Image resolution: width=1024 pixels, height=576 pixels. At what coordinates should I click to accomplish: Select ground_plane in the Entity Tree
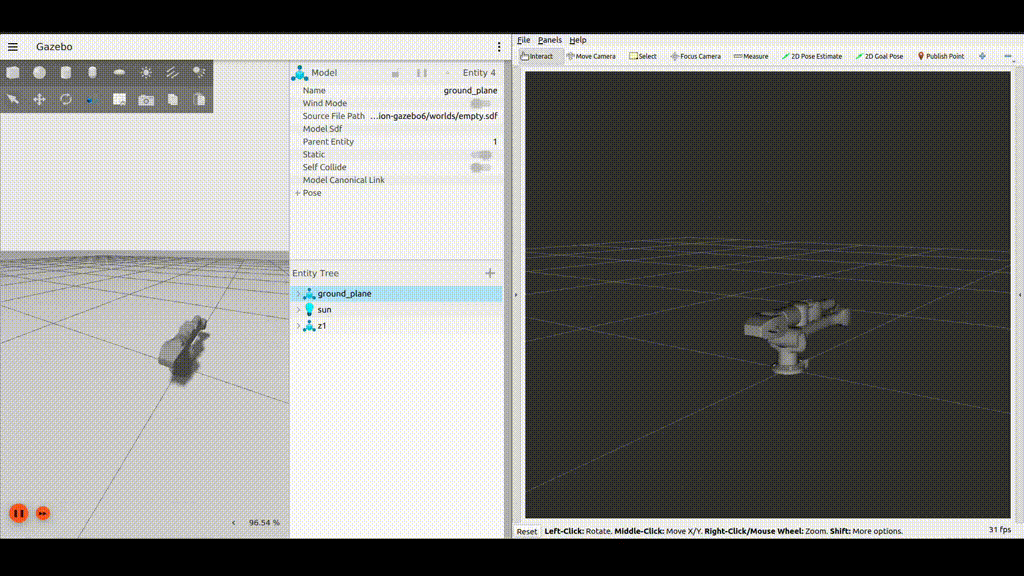point(396,294)
